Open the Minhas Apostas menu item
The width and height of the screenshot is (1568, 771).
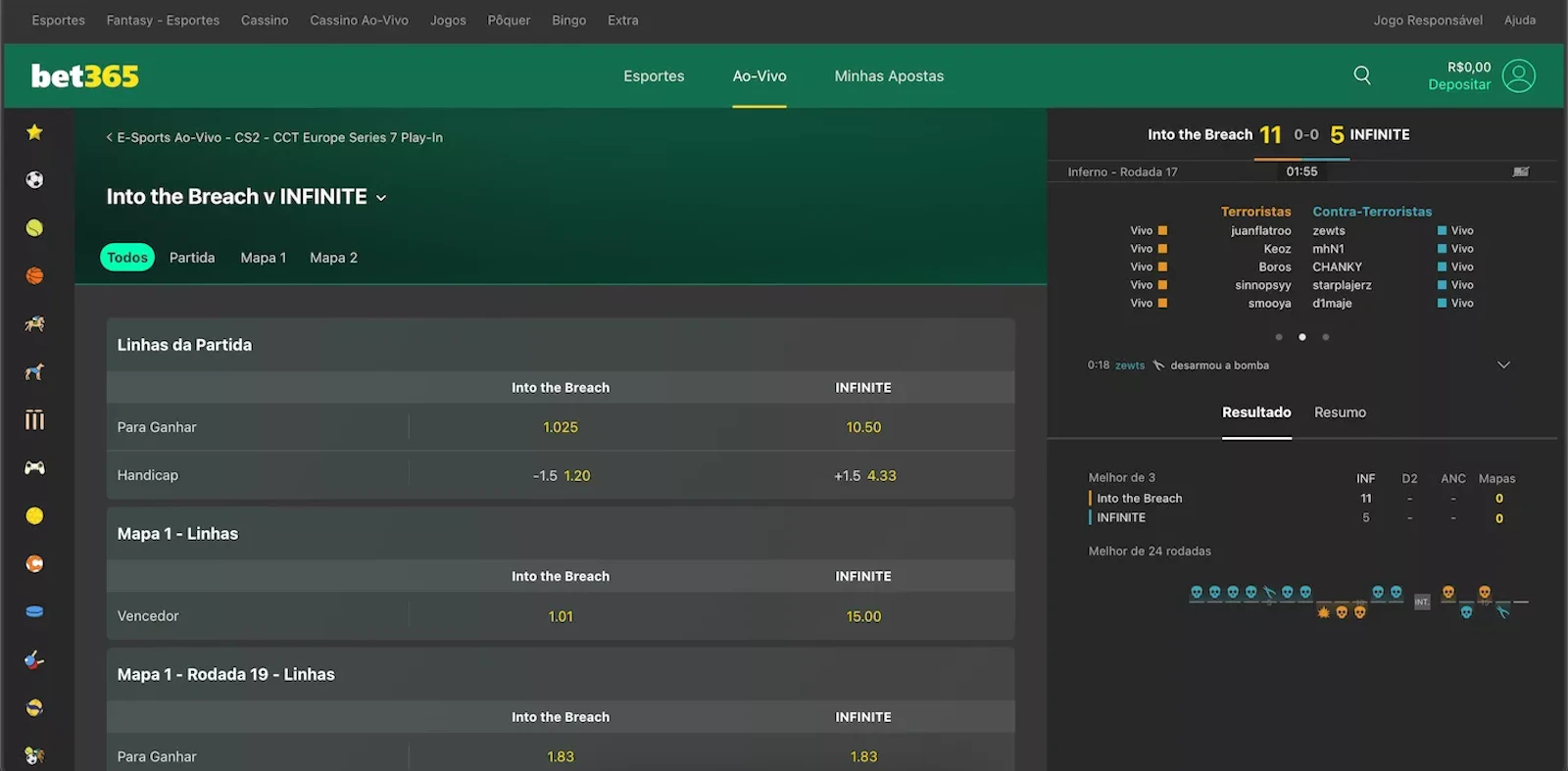click(889, 76)
